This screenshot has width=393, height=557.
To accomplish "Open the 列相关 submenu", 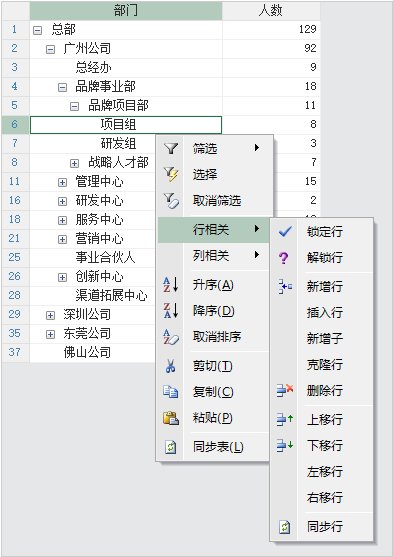I will (214, 255).
